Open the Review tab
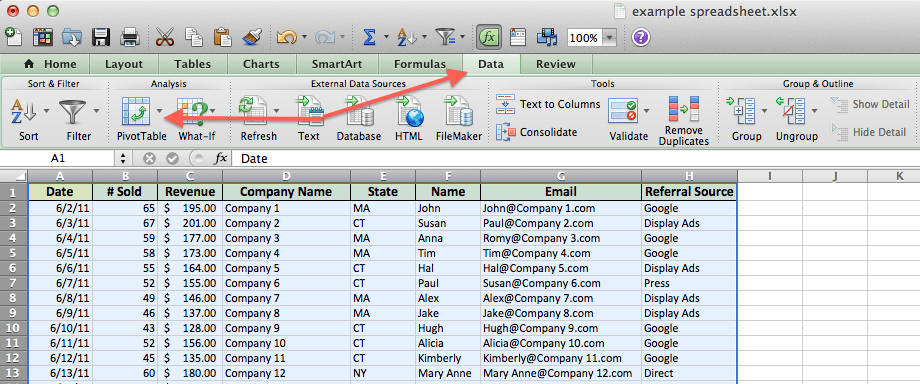The image size is (920, 384). (556, 65)
